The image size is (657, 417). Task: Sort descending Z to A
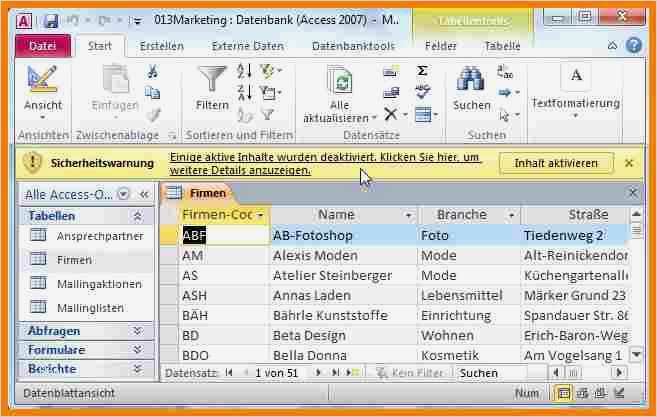[x=245, y=92]
